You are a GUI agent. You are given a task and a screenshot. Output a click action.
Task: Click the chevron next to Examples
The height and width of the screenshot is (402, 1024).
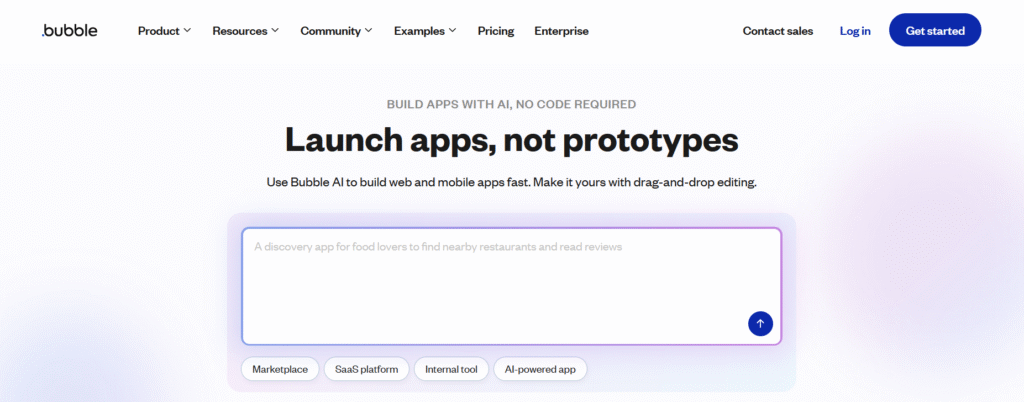pos(452,31)
